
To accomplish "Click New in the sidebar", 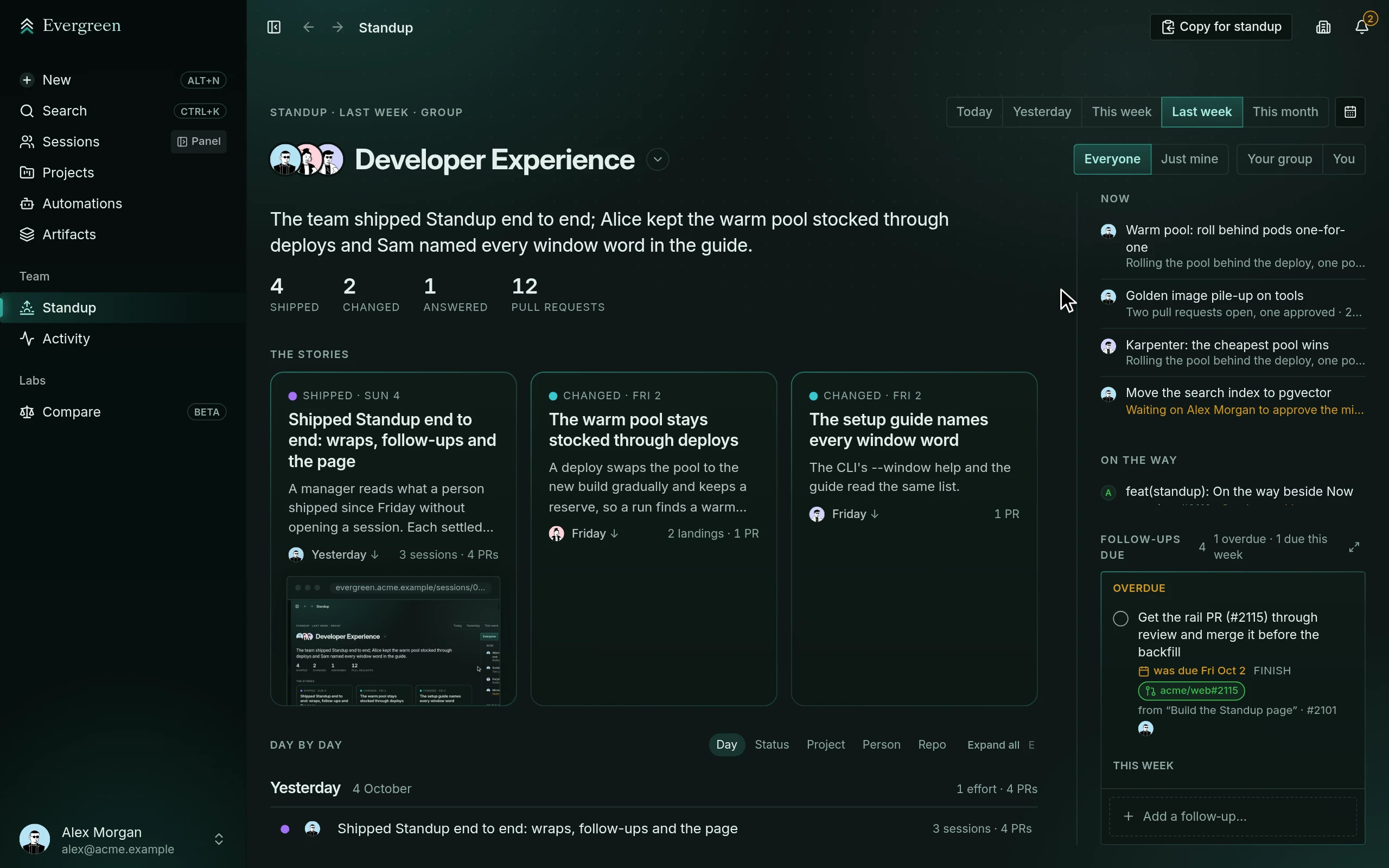I will [123, 80].
